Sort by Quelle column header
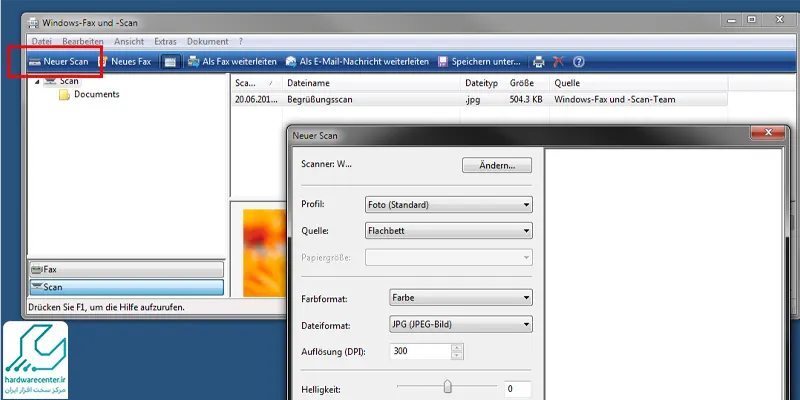Viewport: 800px width, 400px height. (x=639, y=83)
